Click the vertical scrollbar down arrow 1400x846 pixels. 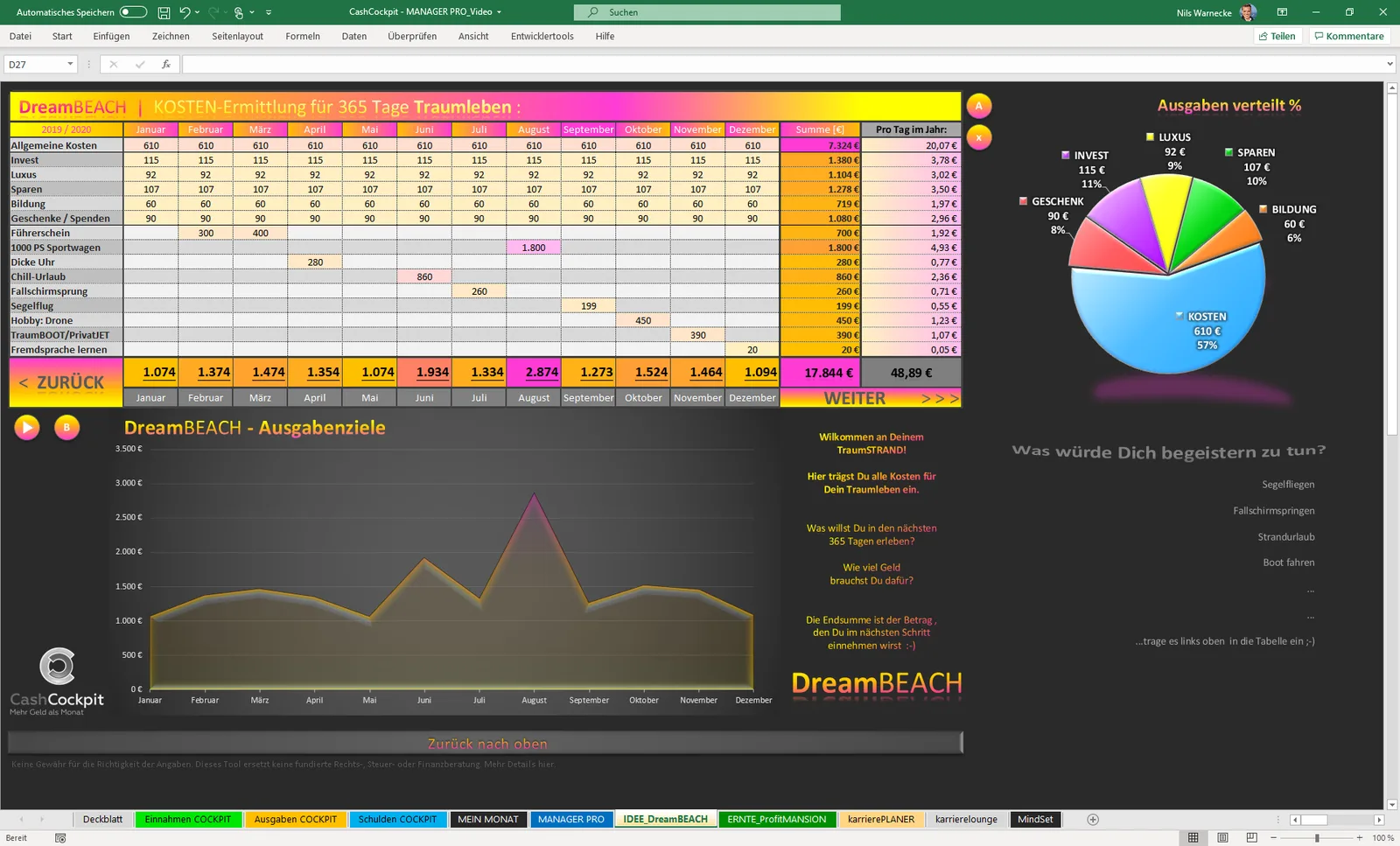coord(1392,805)
